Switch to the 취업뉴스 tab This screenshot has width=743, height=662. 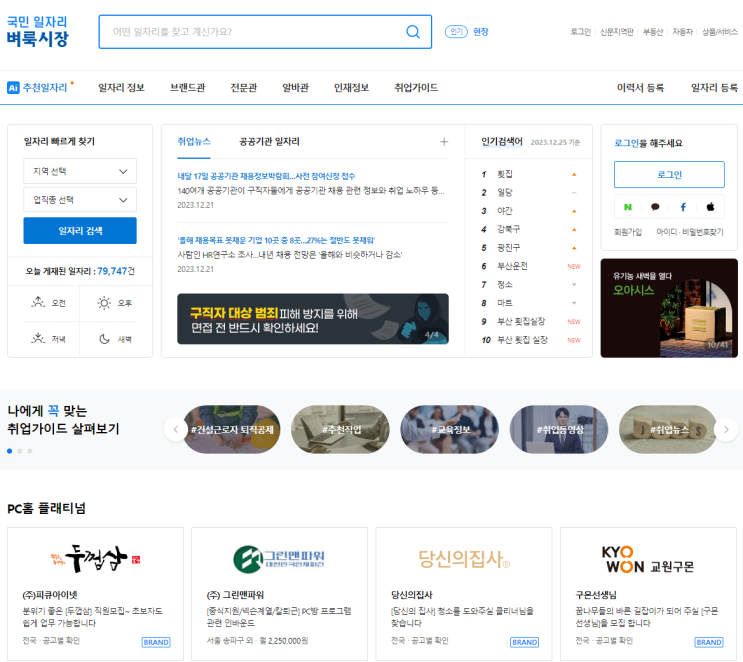click(x=194, y=141)
